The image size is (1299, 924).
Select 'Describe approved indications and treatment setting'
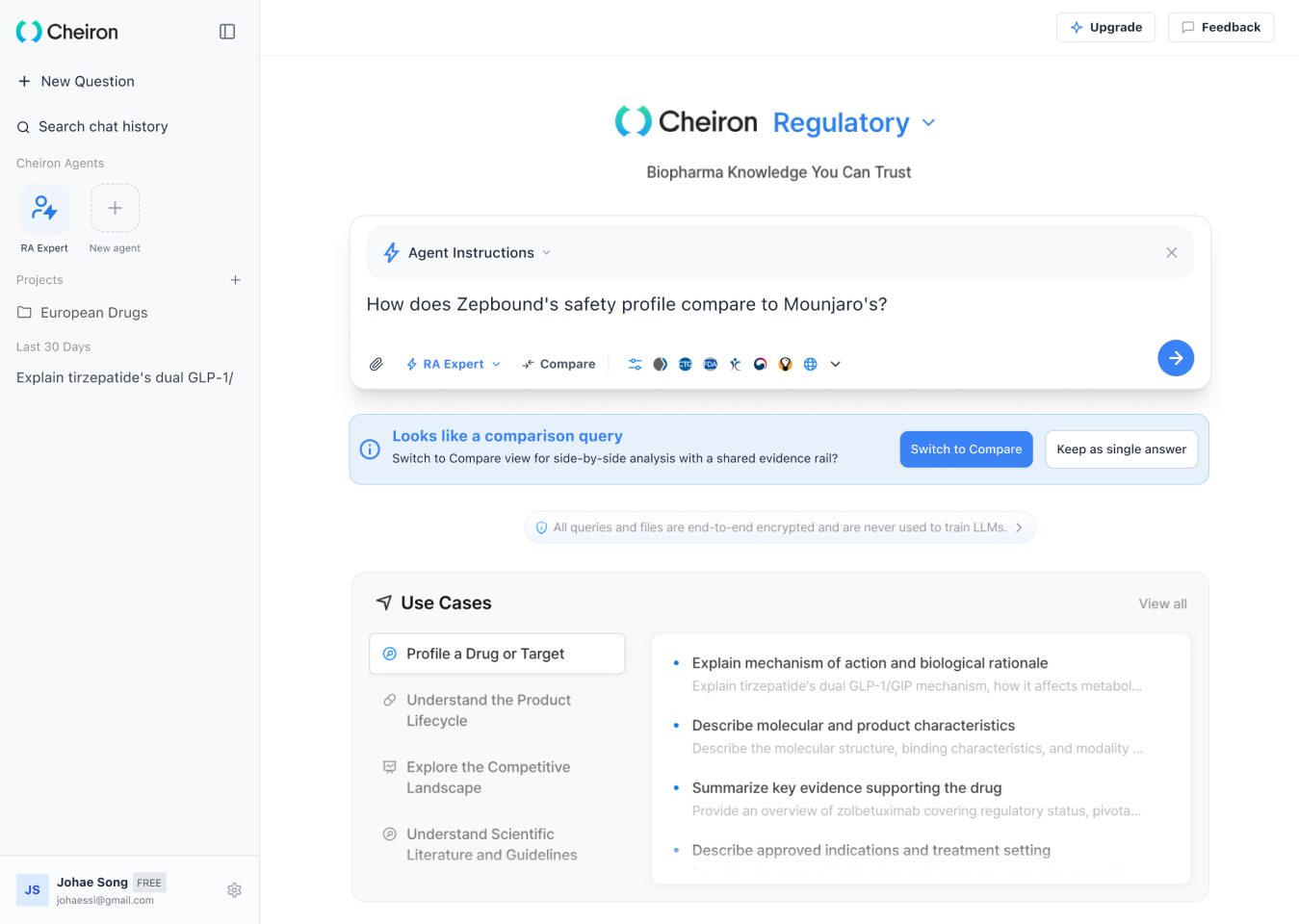[x=871, y=851]
